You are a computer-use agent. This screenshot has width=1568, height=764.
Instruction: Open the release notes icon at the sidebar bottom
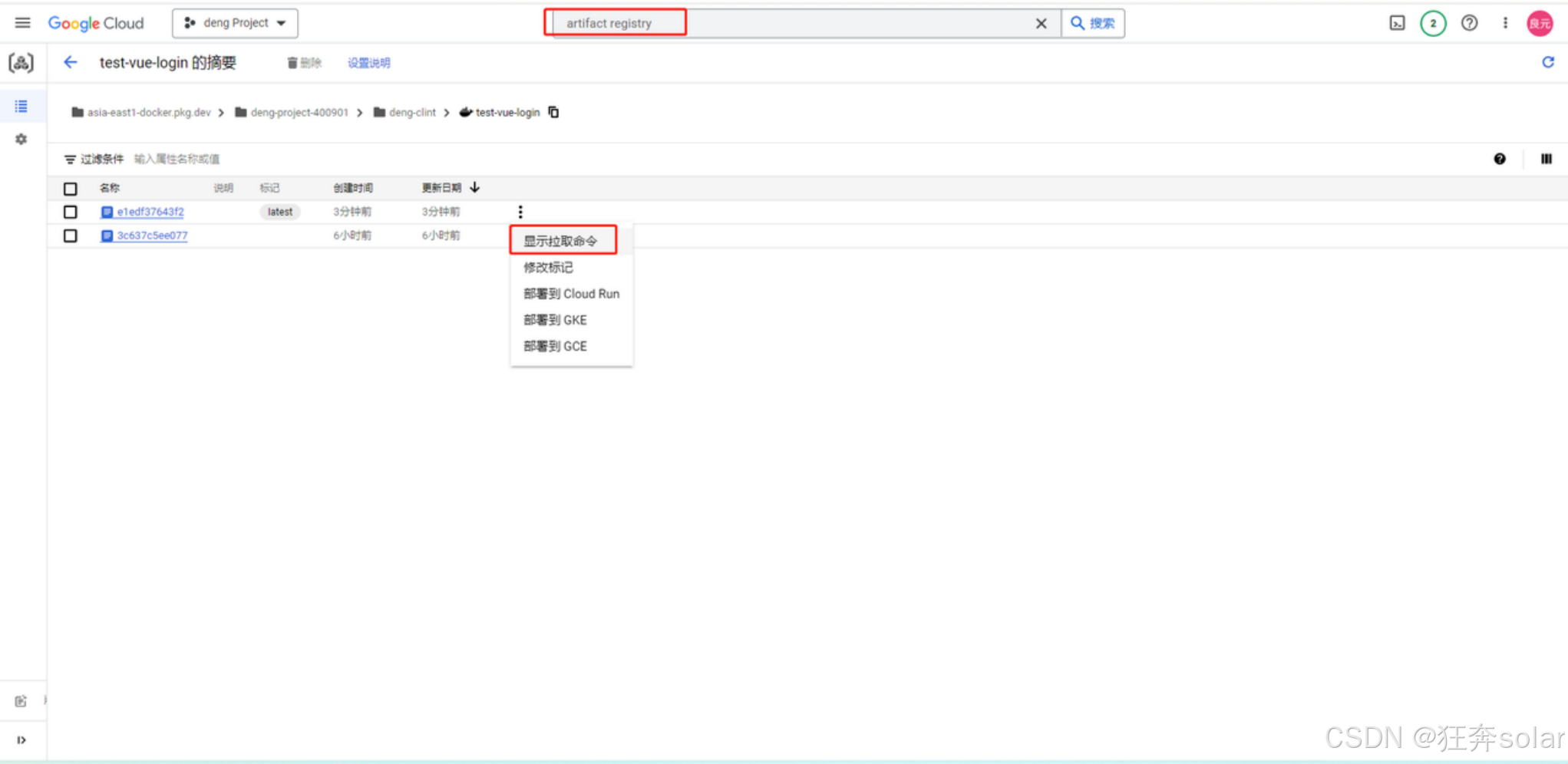[x=21, y=700]
